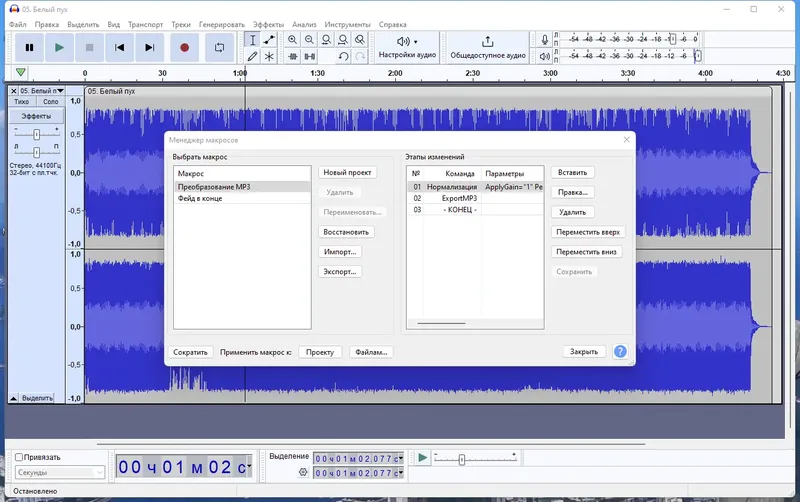Select step 01 Нормализация row

click(475, 187)
